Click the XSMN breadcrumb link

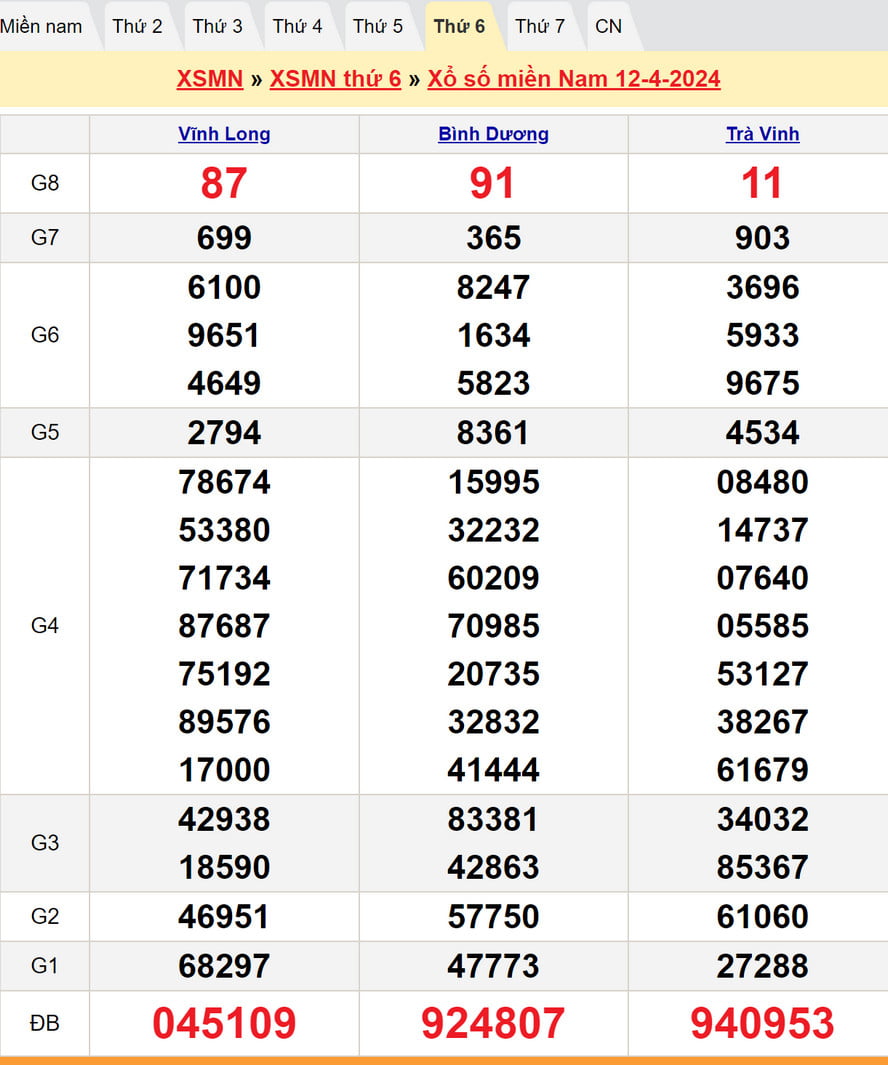[x=210, y=79]
